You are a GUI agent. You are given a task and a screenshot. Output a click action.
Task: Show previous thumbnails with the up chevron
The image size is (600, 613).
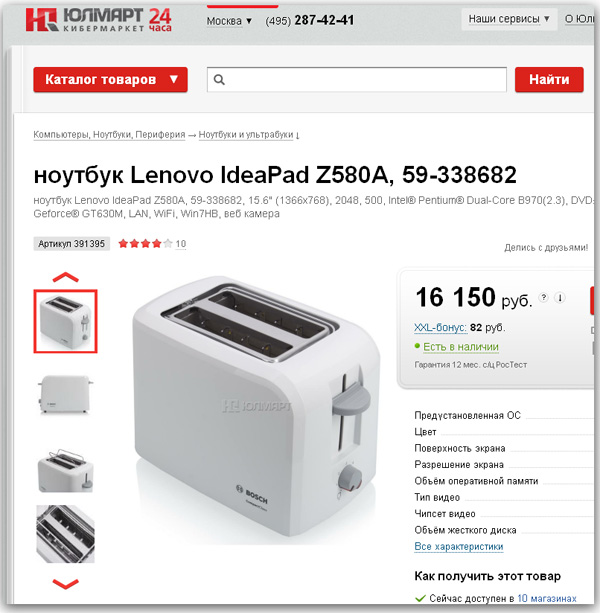(x=66, y=277)
